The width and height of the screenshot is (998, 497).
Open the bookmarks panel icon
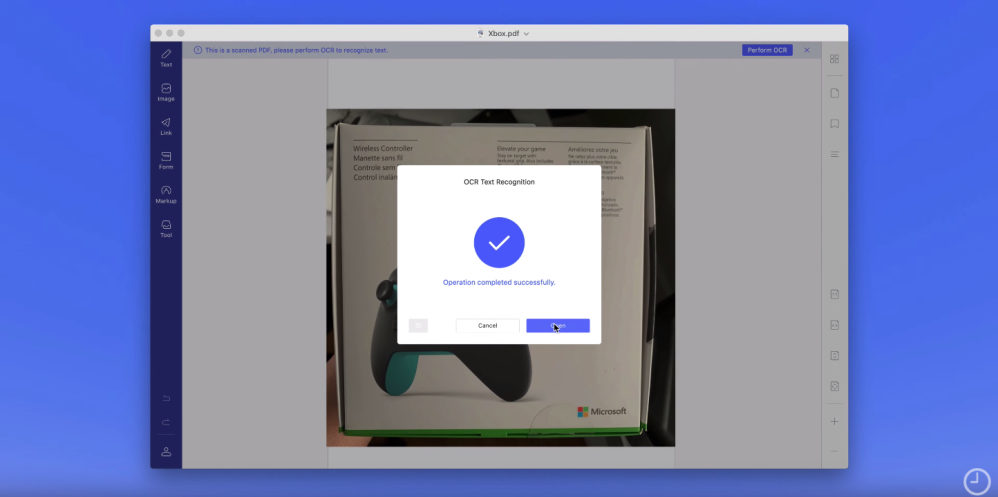pos(834,124)
